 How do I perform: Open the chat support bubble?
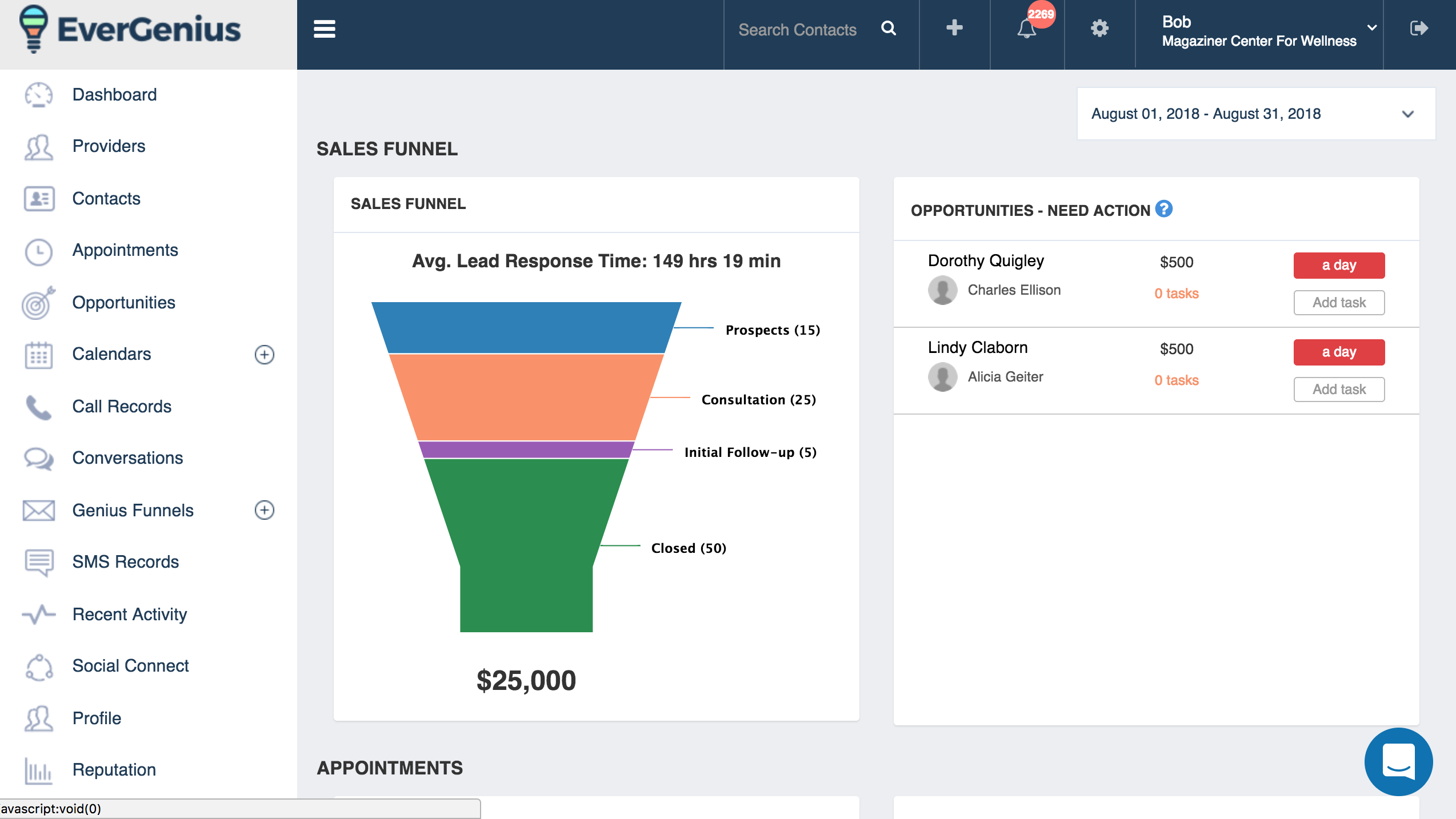pyautogui.click(x=1398, y=761)
